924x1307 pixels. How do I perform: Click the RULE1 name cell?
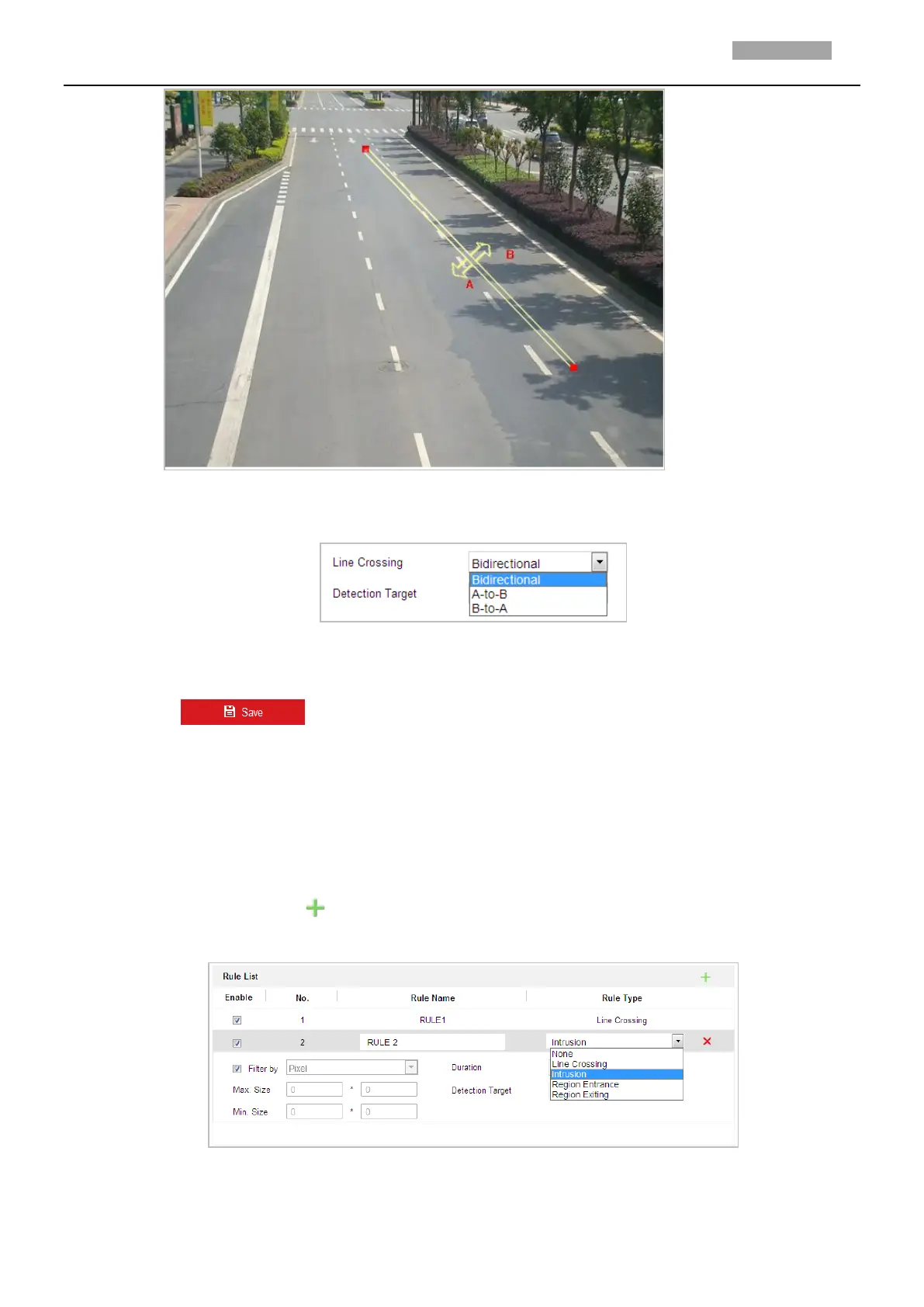[x=432, y=1020]
